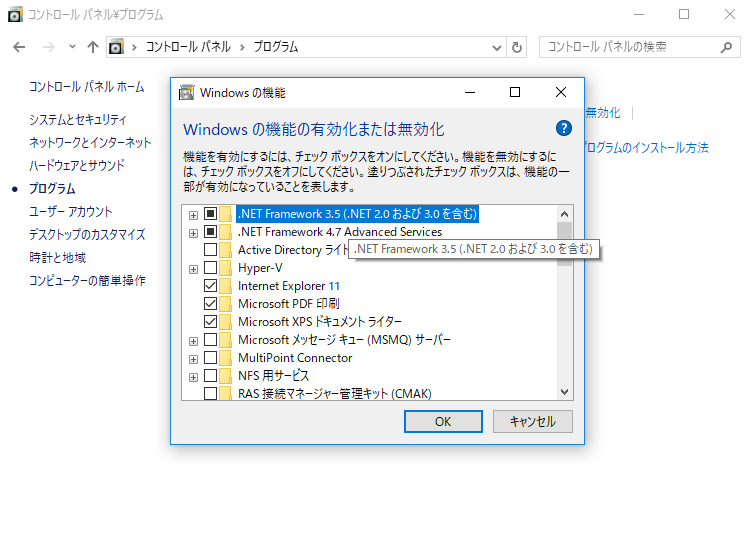Open システムとセキュリティ category
Image resolution: width=753 pixels, height=536 pixels.
tap(77, 119)
